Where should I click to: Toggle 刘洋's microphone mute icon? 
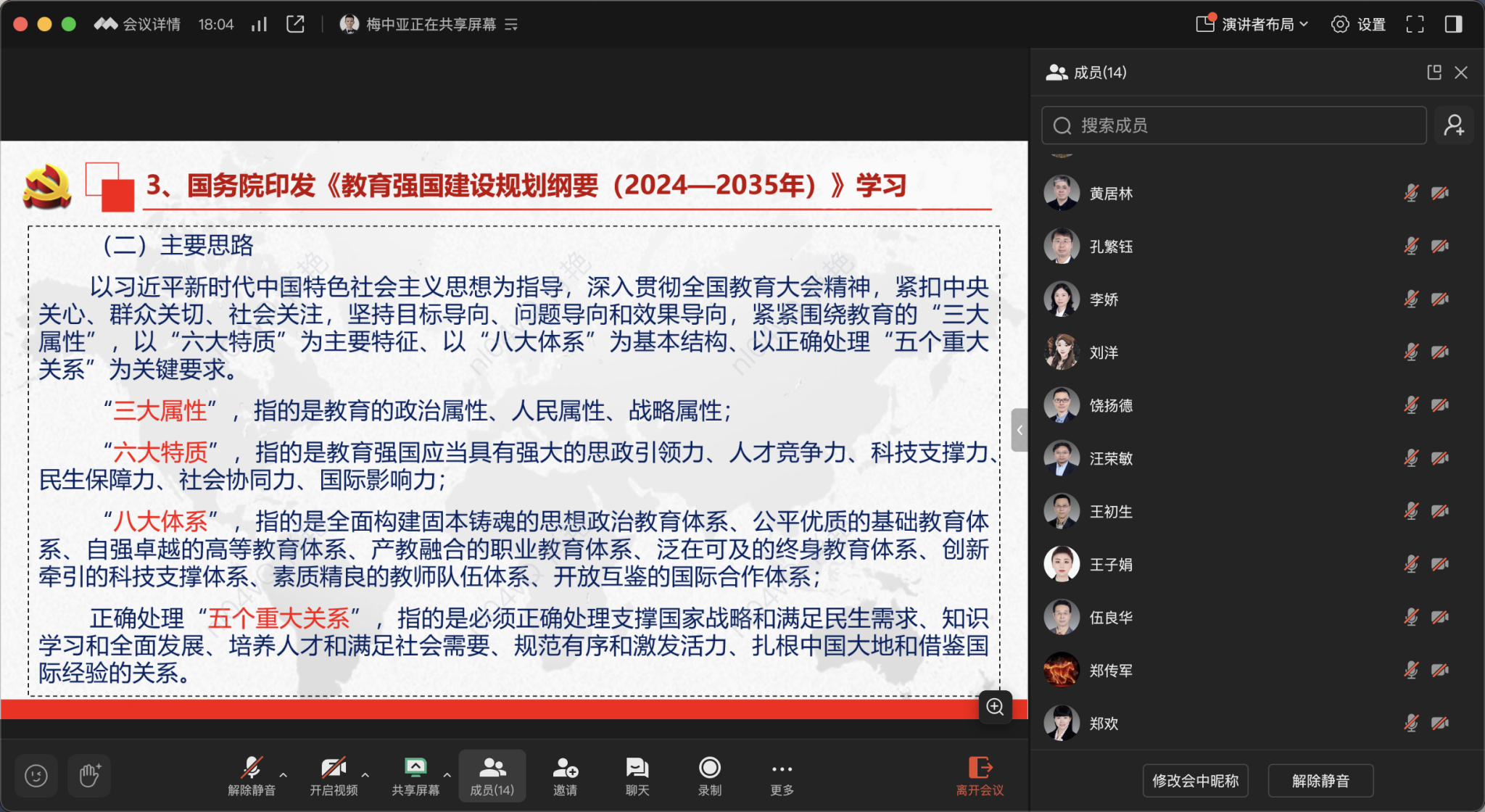coord(1411,352)
